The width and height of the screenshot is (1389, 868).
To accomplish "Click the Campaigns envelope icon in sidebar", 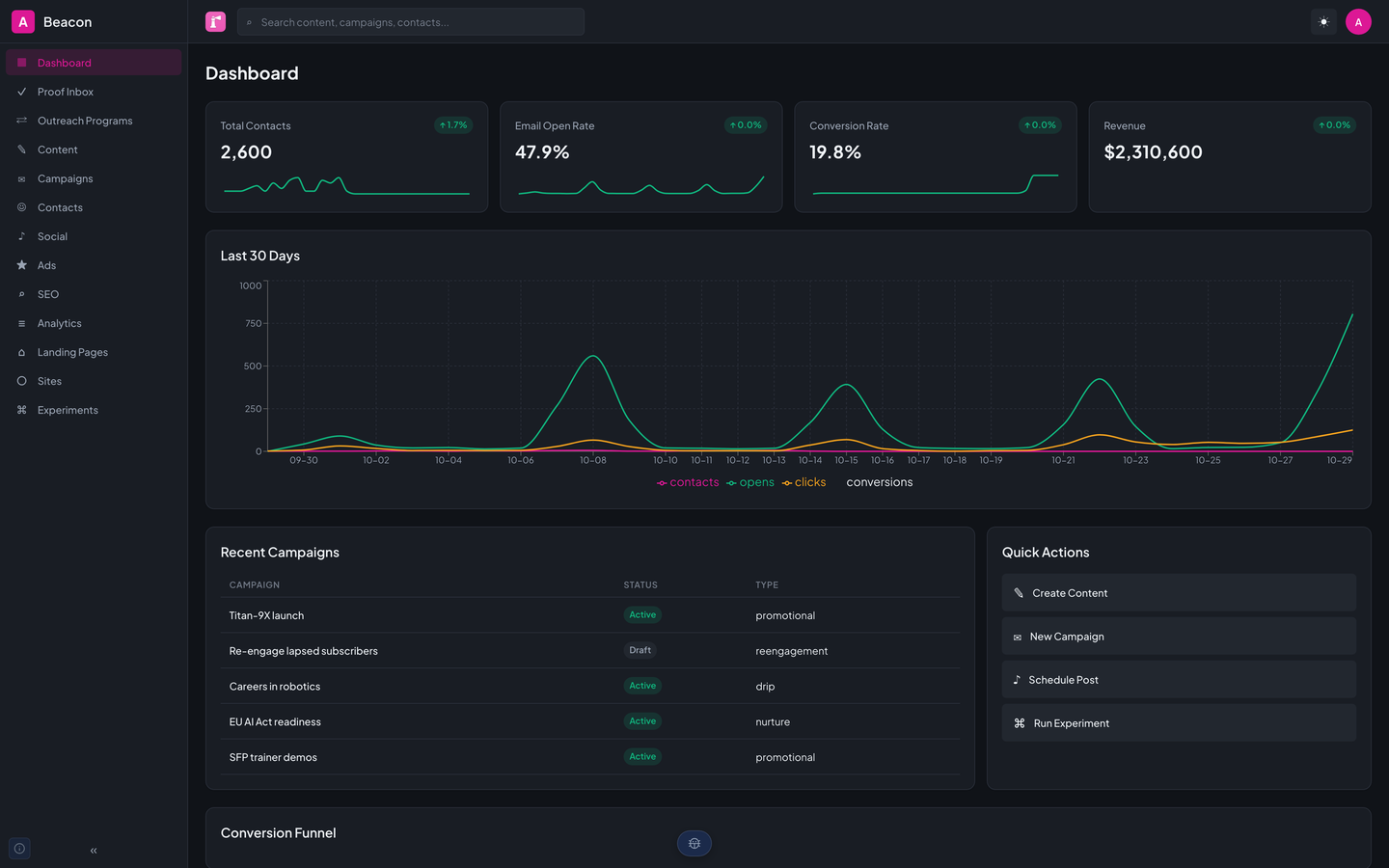I will pyautogui.click(x=21, y=178).
